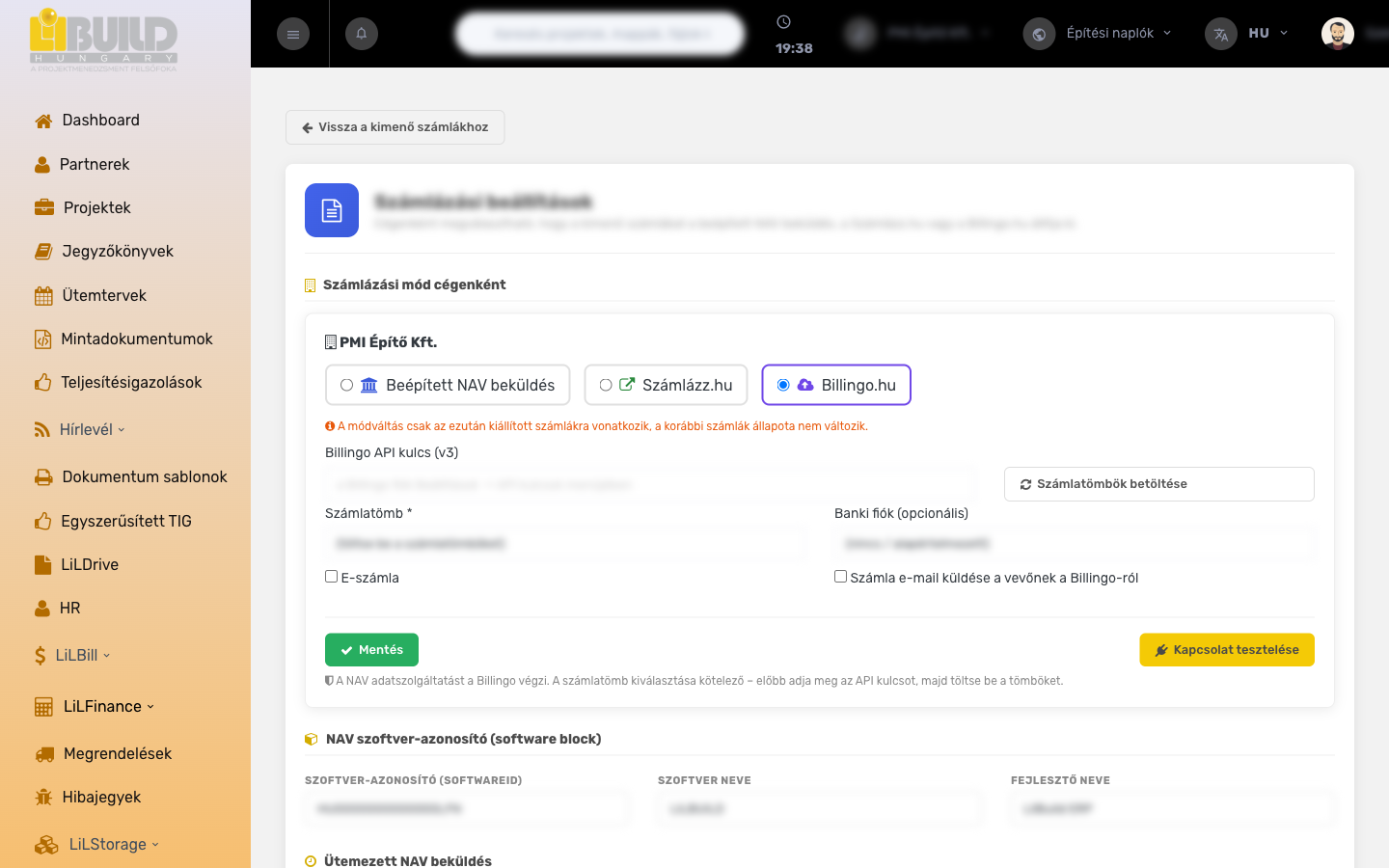Viewport: 1389px width, 868px height.
Task: Click the clock icon above 19:38
Action: [x=784, y=22]
